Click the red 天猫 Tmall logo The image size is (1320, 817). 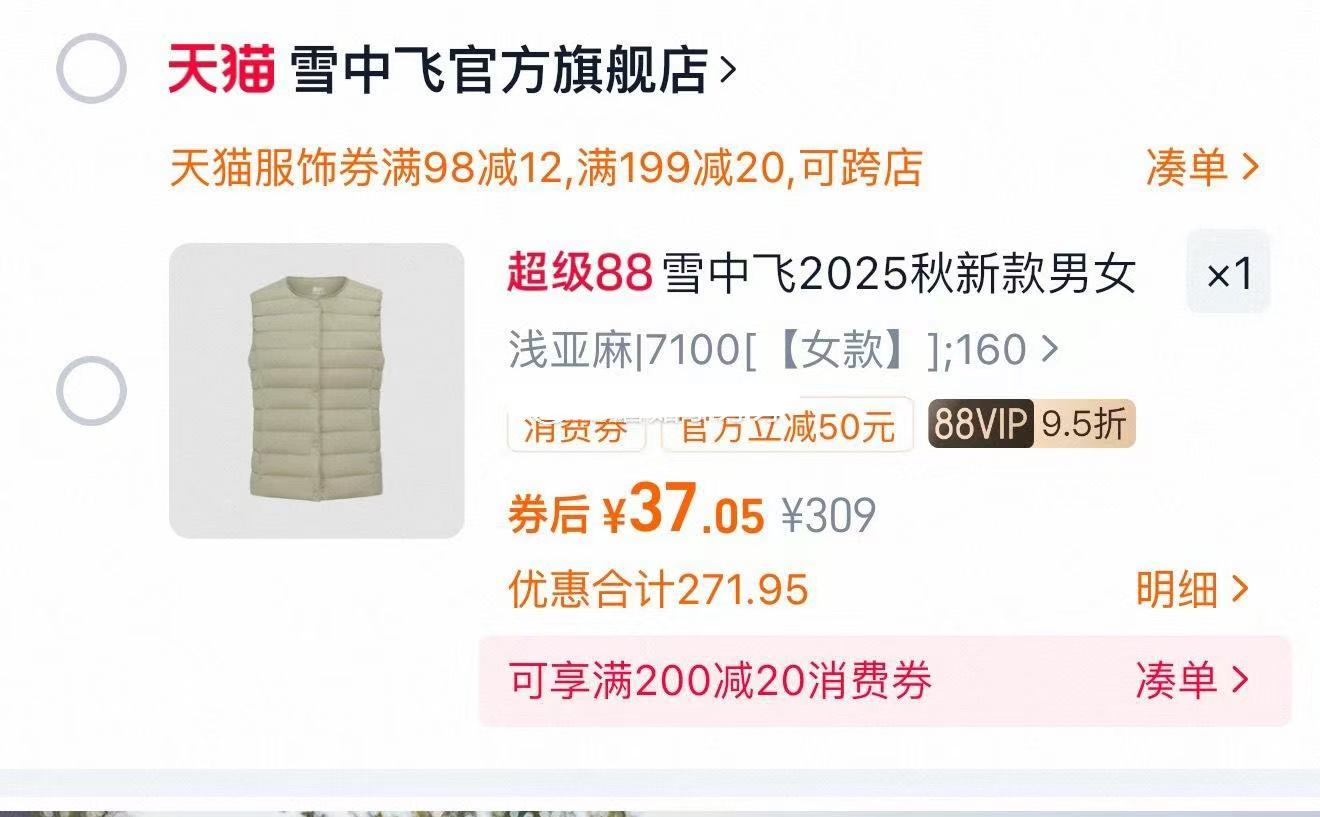[221, 70]
